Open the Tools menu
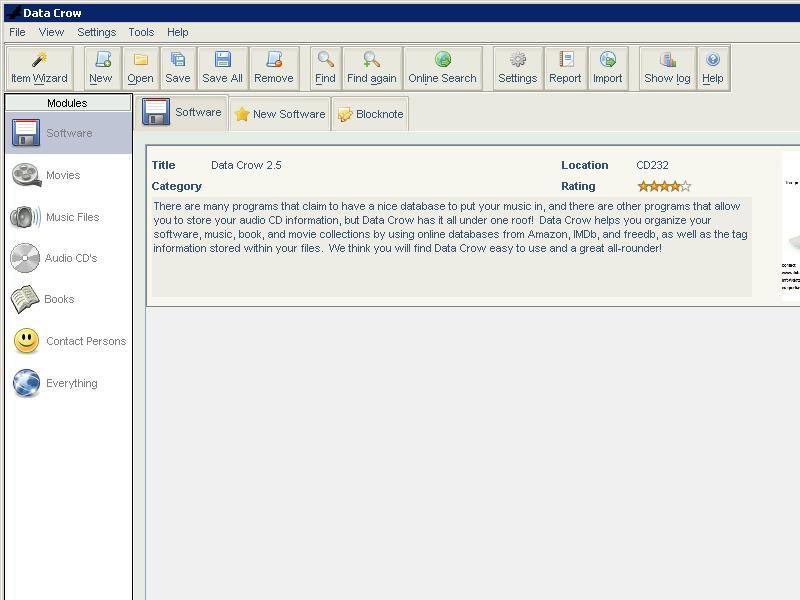Screen dimensions: 800x600 click(141, 32)
